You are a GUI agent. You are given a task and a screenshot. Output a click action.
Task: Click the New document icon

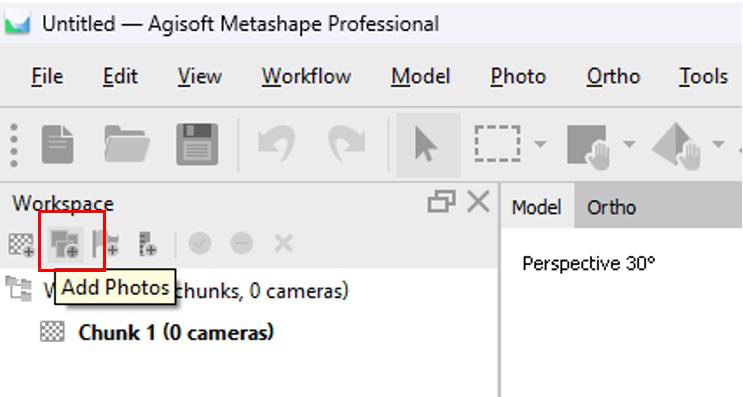click(57, 144)
